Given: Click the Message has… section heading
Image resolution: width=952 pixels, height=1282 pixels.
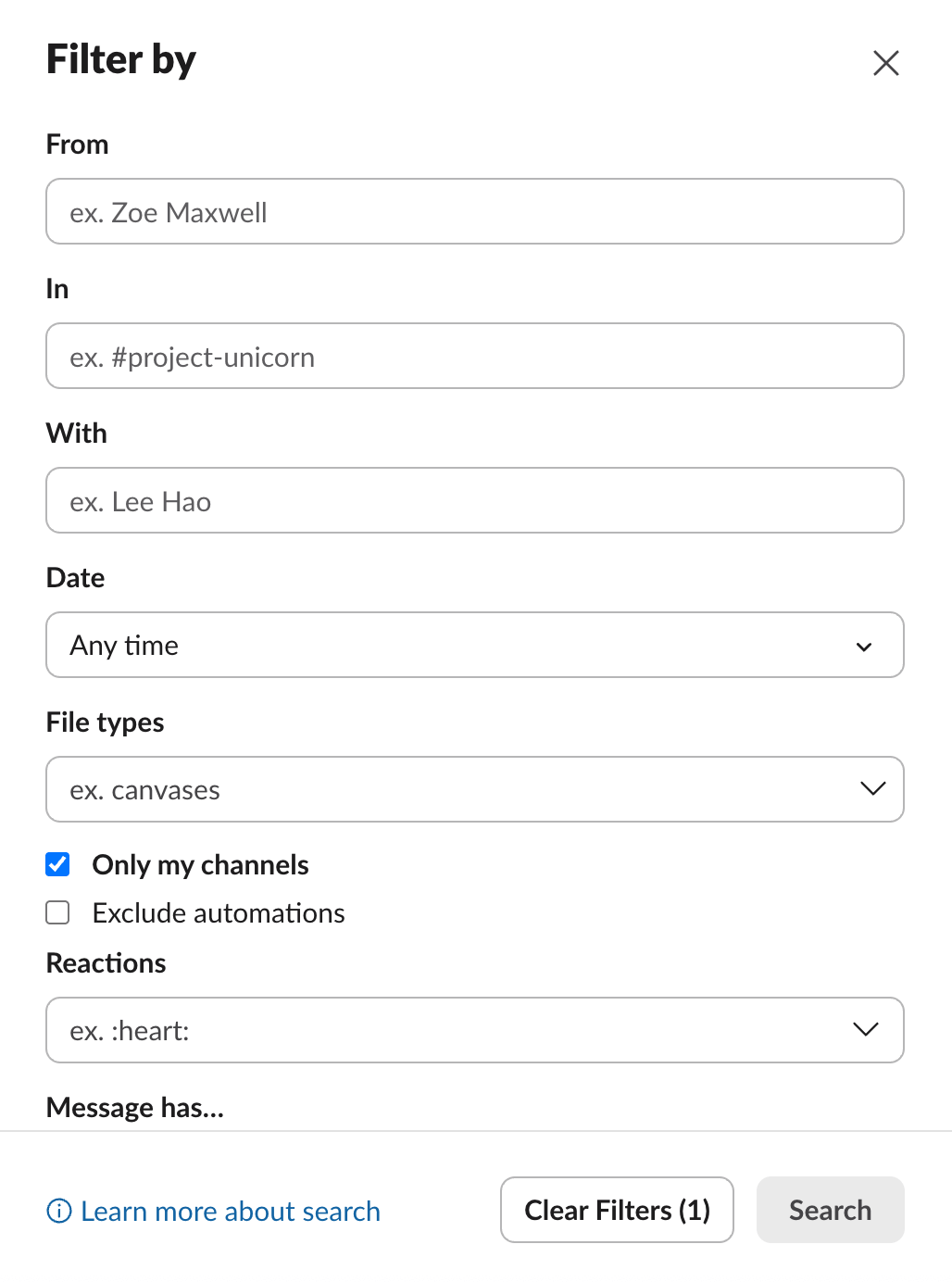Looking at the screenshot, I should point(135,1107).
